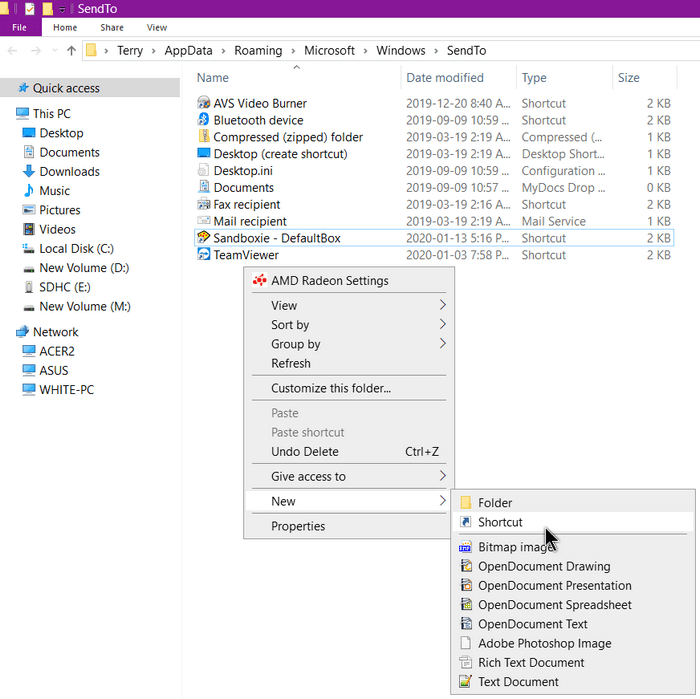Click the Desktop (create shortcut) icon
700x699 pixels.
pyautogui.click(x=204, y=154)
